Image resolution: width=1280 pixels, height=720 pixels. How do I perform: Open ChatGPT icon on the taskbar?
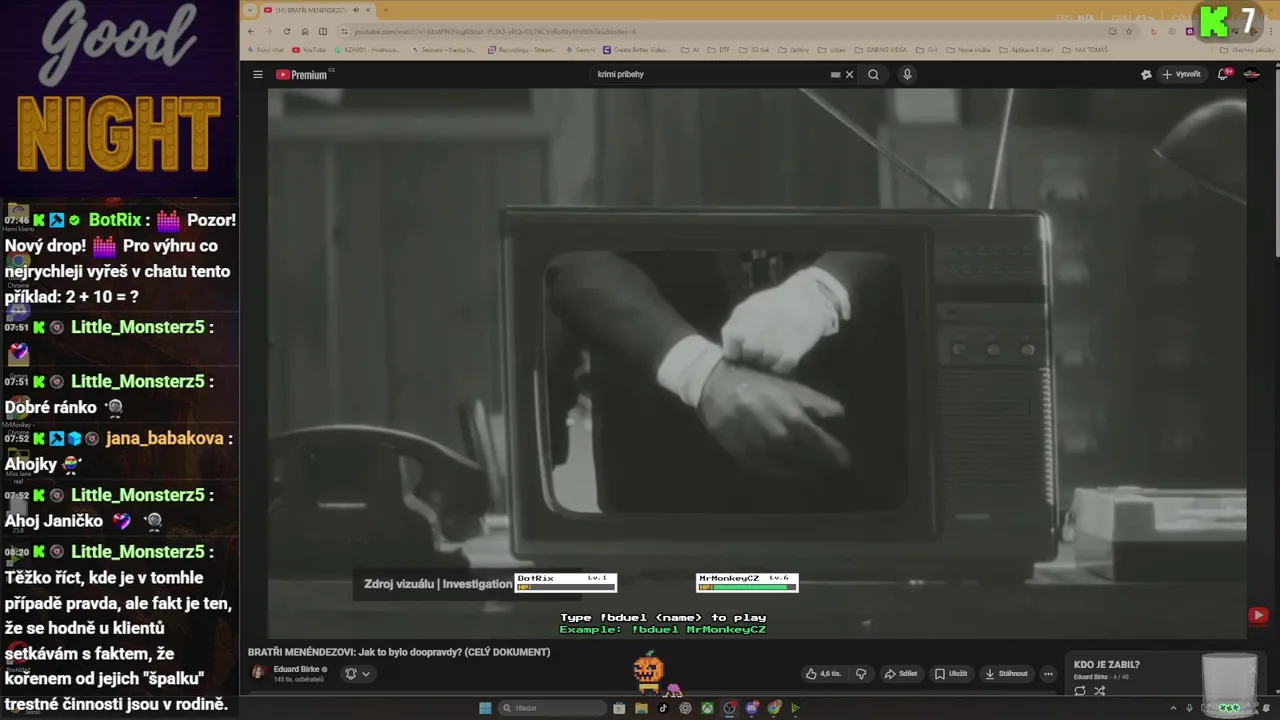click(x=685, y=708)
